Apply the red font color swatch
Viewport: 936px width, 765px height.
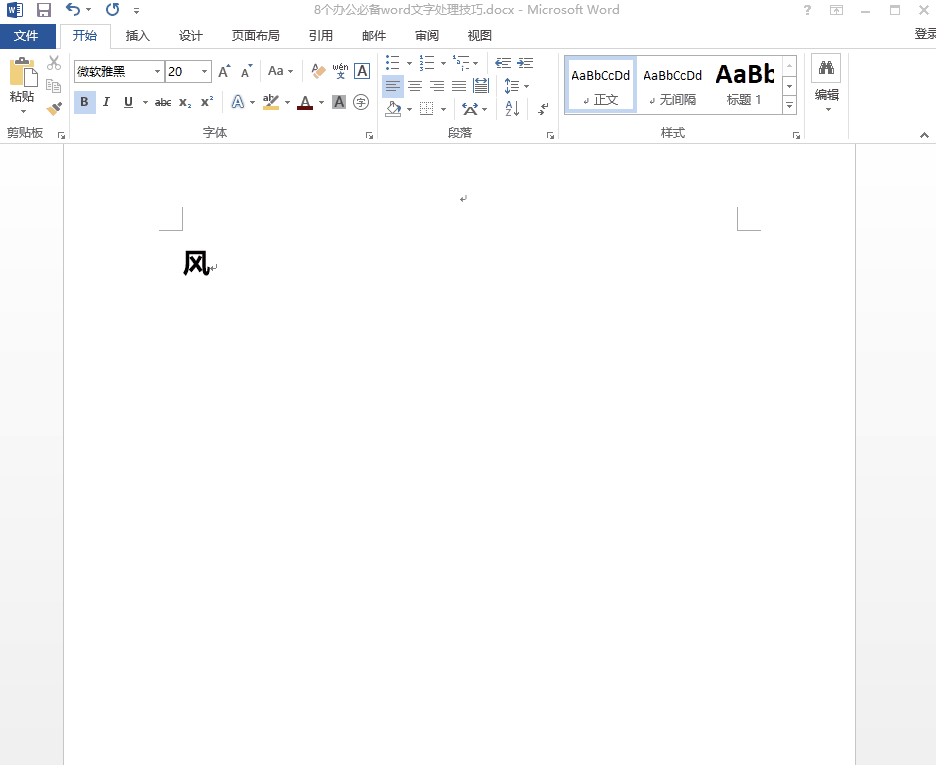pyautogui.click(x=305, y=102)
